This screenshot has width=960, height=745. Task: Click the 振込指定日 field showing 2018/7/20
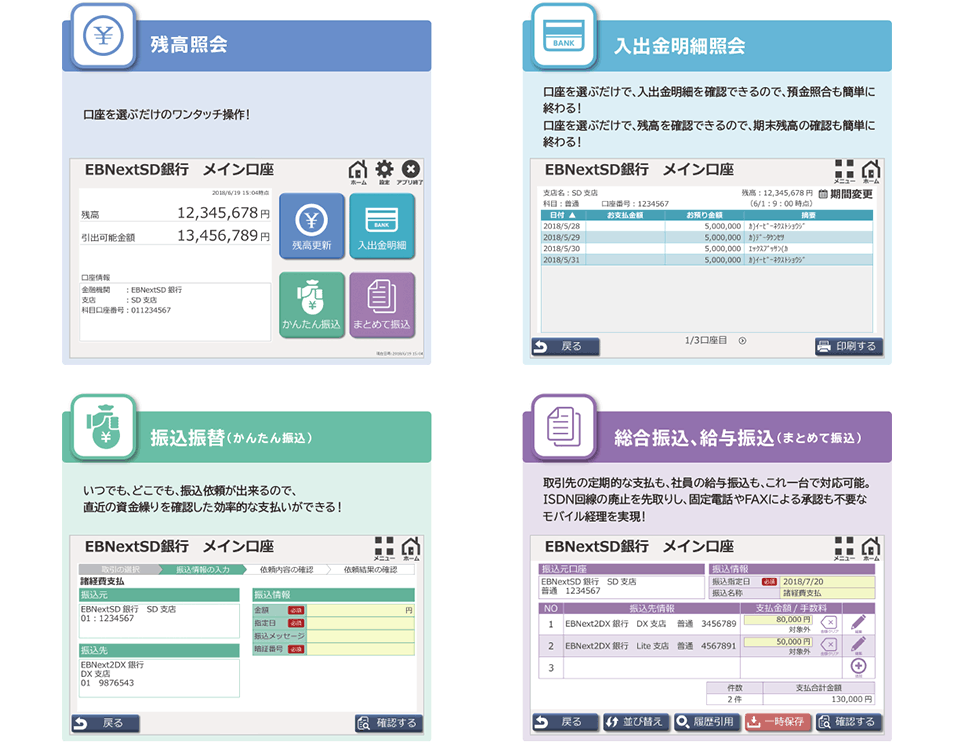pyautogui.click(x=827, y=582)
